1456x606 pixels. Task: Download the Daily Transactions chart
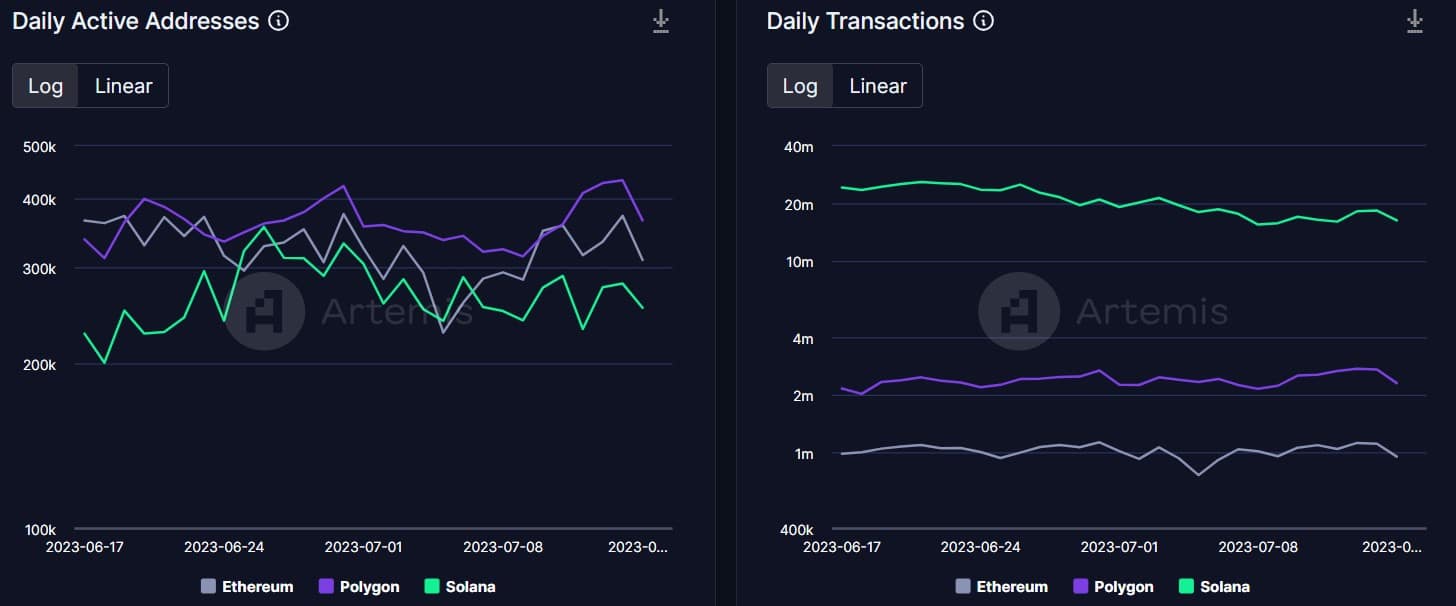[1415, 21]
